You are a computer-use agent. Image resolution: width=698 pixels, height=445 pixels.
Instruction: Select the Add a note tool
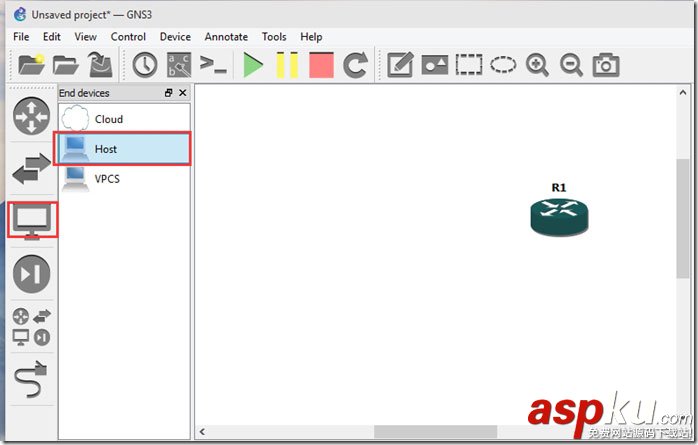click(400, 65)
